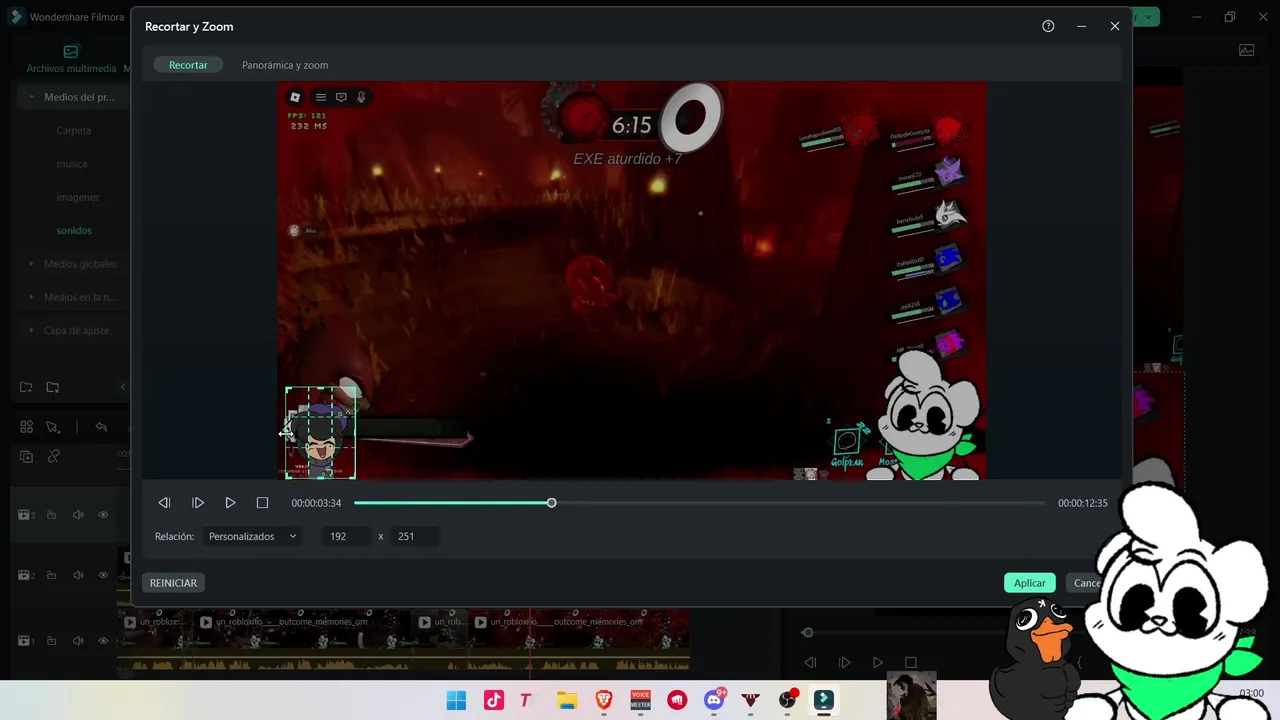Click the import folder icon beside new folder
The width and height of the screenshot is (1280, 720).
[52, 387]
